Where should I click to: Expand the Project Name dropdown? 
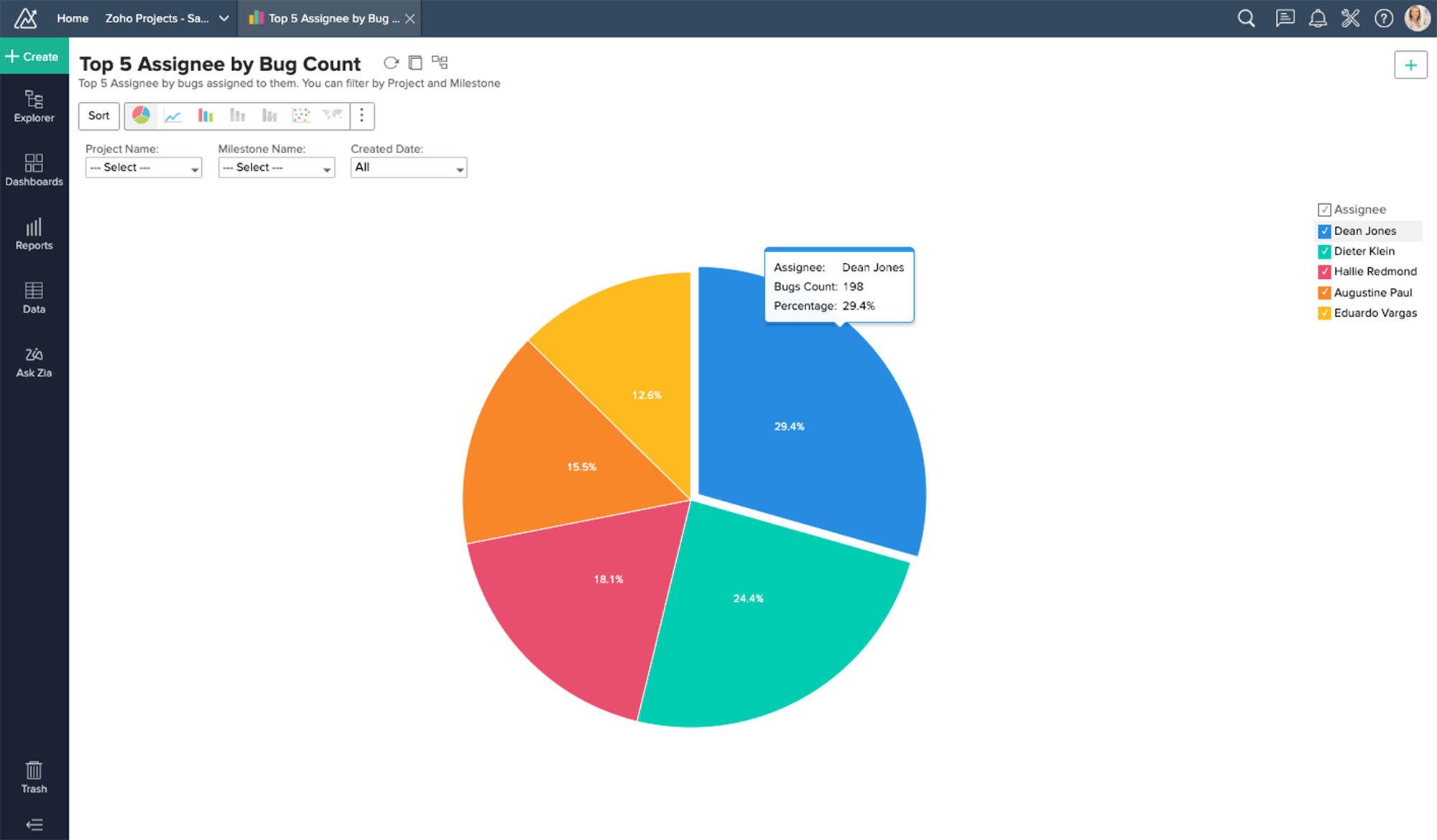pos(143,167)
